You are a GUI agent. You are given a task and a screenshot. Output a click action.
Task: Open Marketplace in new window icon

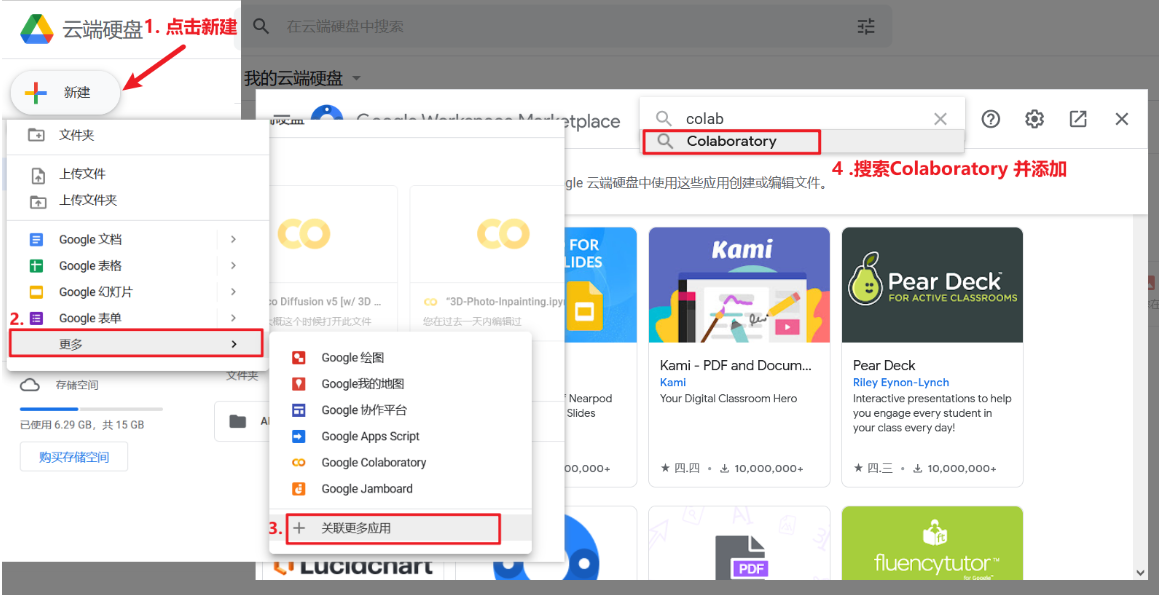pos(1078,119)
